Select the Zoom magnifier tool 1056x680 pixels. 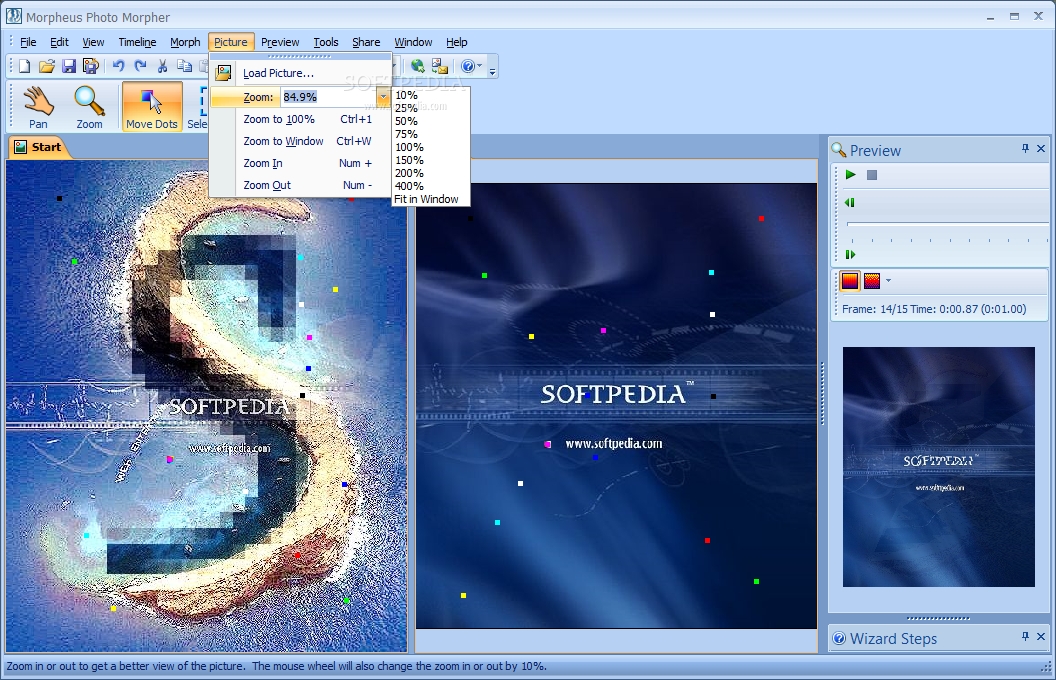click(90, 107)
